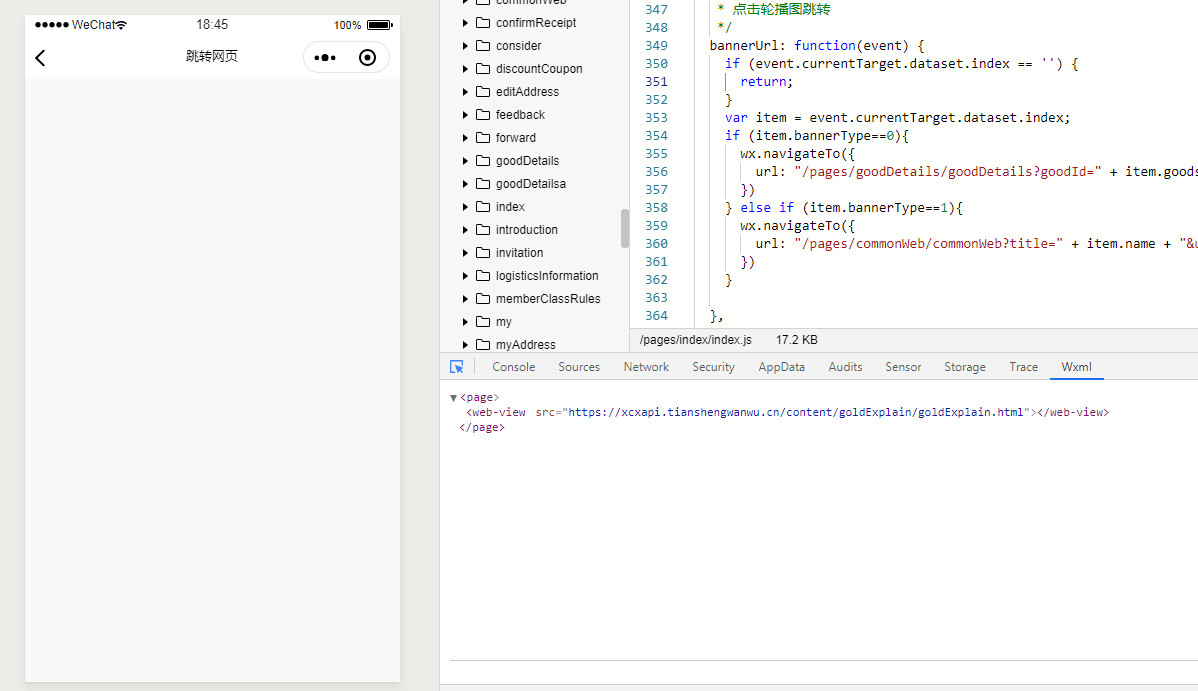Image resolution: width=1198 pixels, height=691 pixels.
Task: Expand the editAddress folder
Action: 465,92
